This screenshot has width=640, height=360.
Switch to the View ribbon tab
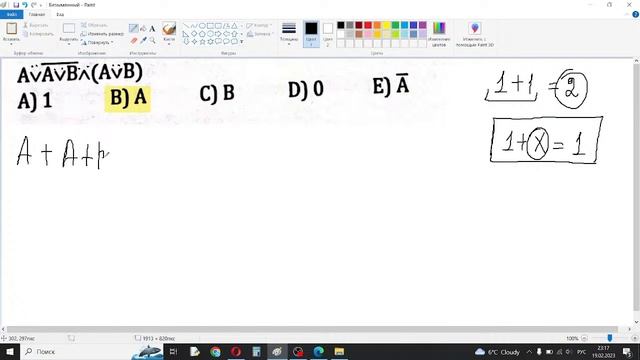coord(60,14)
